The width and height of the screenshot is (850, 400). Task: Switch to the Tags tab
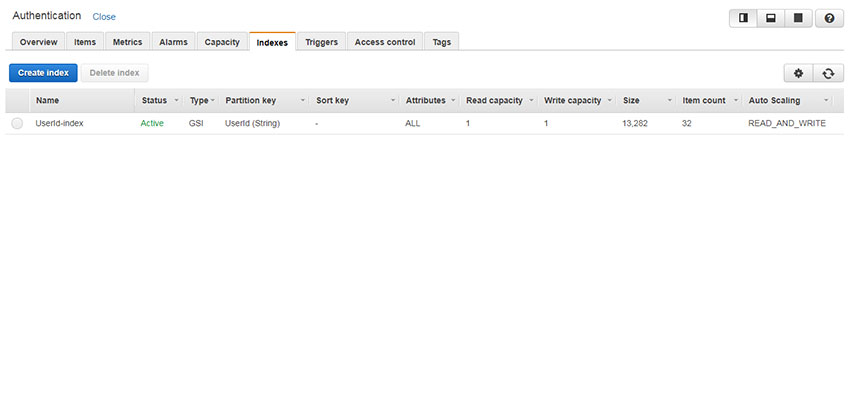click(442, 42)
